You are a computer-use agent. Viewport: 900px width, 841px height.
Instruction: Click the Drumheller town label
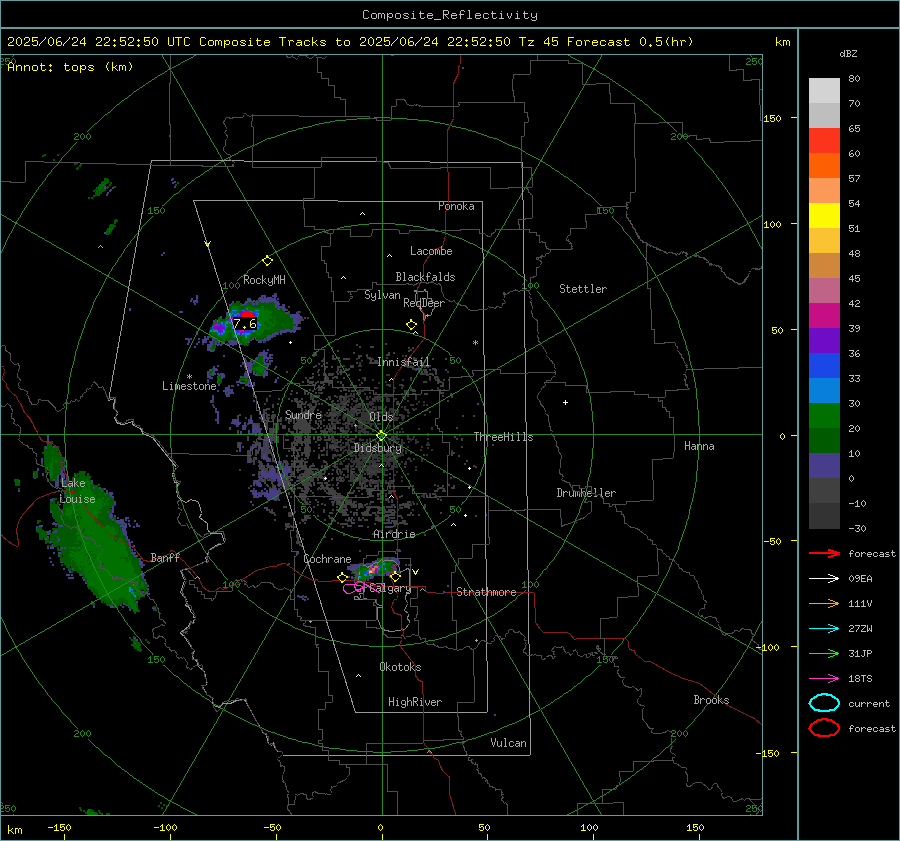pos(586,493)
